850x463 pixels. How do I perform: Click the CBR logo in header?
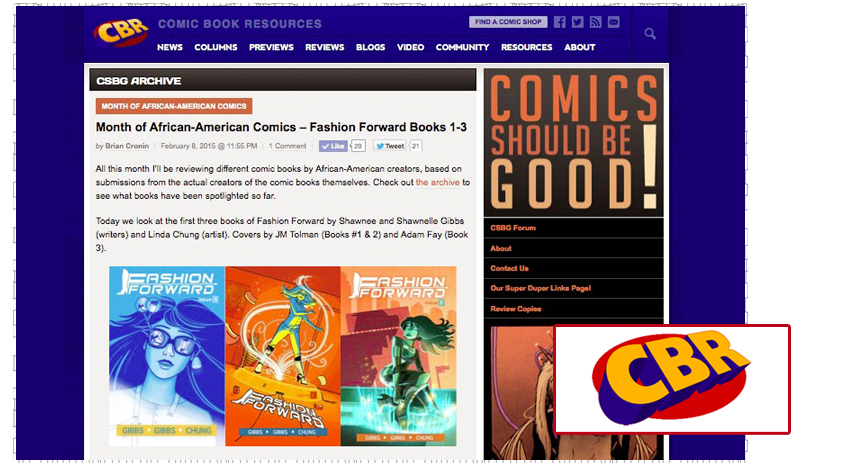pyautogui.click(x=121, y=33)
